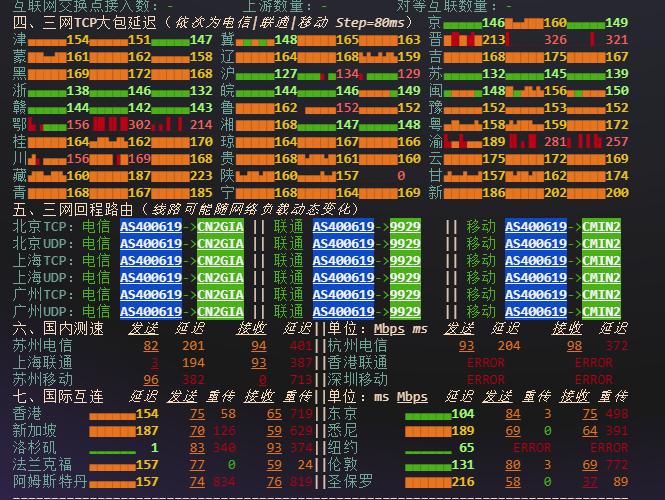Click the ERROR text beside 香港联通
This screenshot has height=500, width=665.
click(x=485, y=363)
